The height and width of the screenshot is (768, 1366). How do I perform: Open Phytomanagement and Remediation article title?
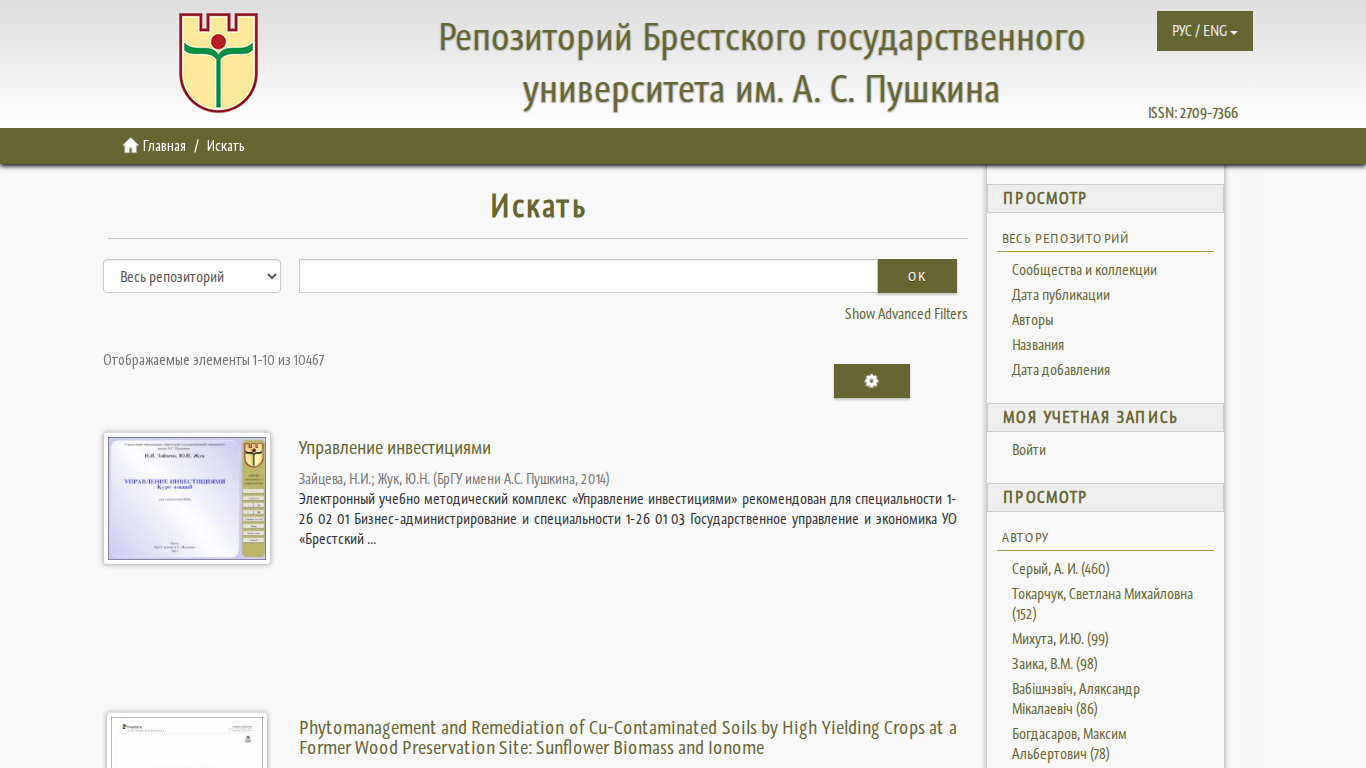(628, 738)
